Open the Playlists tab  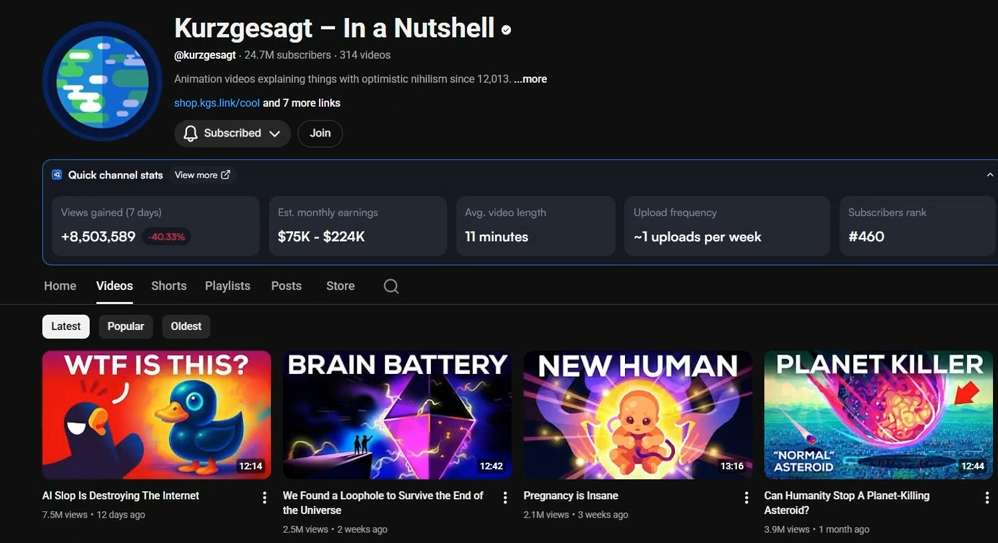(x=227, y=286)
